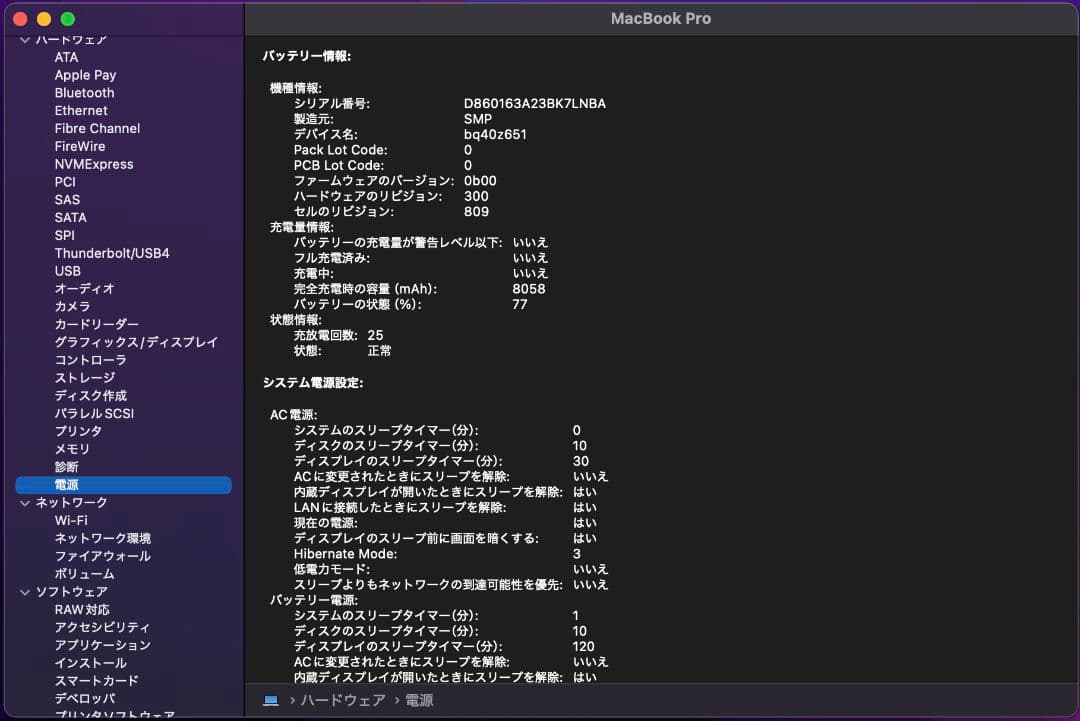
Task: Click 電源 in the breadcrumb path
Action: 418,701
